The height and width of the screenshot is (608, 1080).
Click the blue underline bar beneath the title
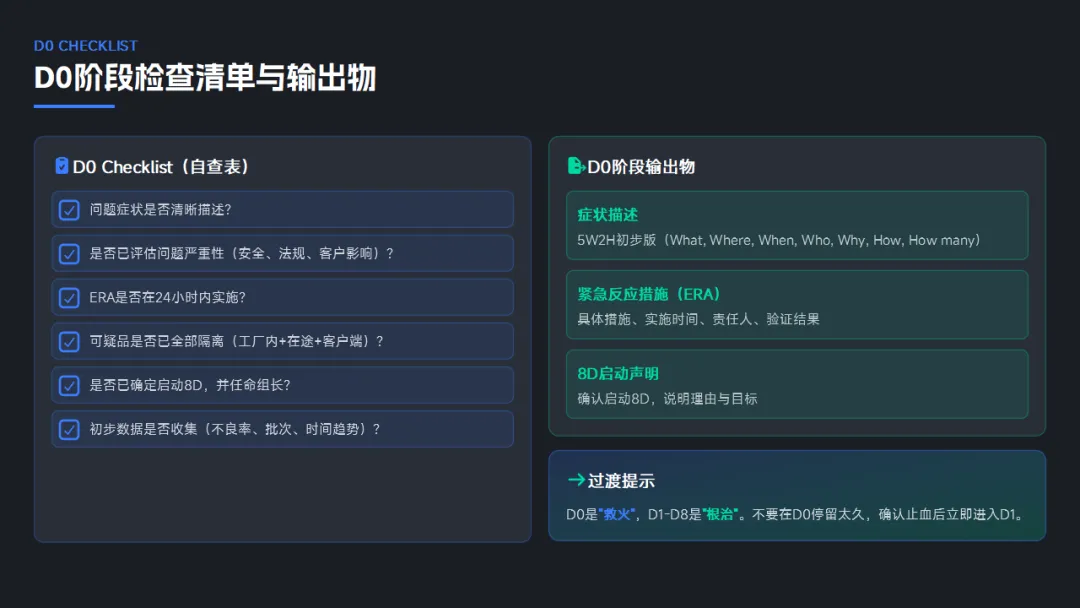[x=74, y=106]
